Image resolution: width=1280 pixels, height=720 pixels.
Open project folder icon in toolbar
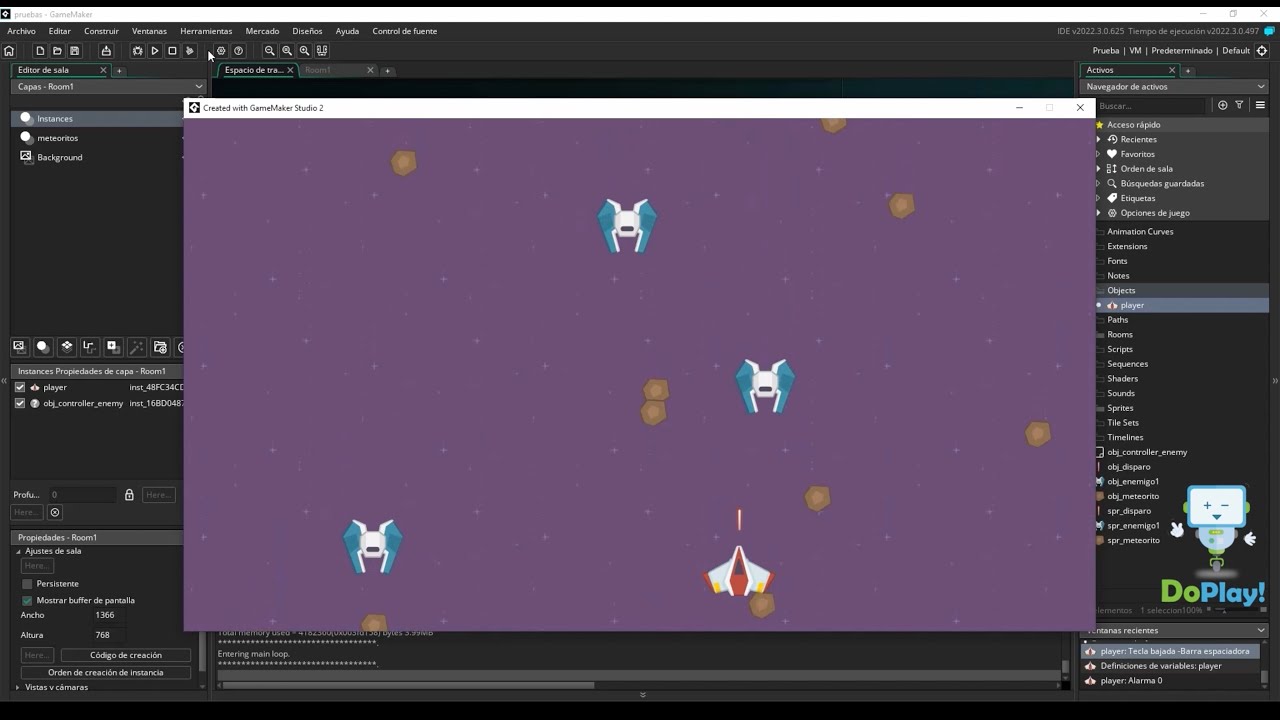click(57, 51)
